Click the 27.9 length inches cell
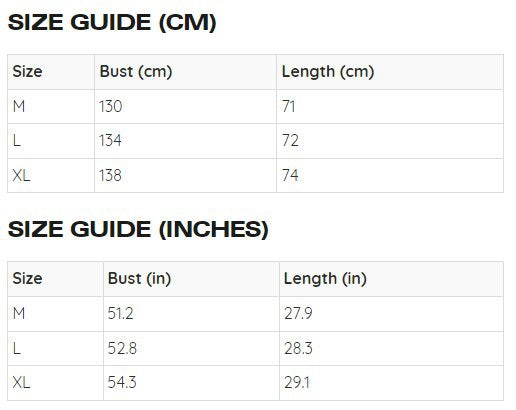The height and width of the screenshot is (410, 516). pos(391,314)
